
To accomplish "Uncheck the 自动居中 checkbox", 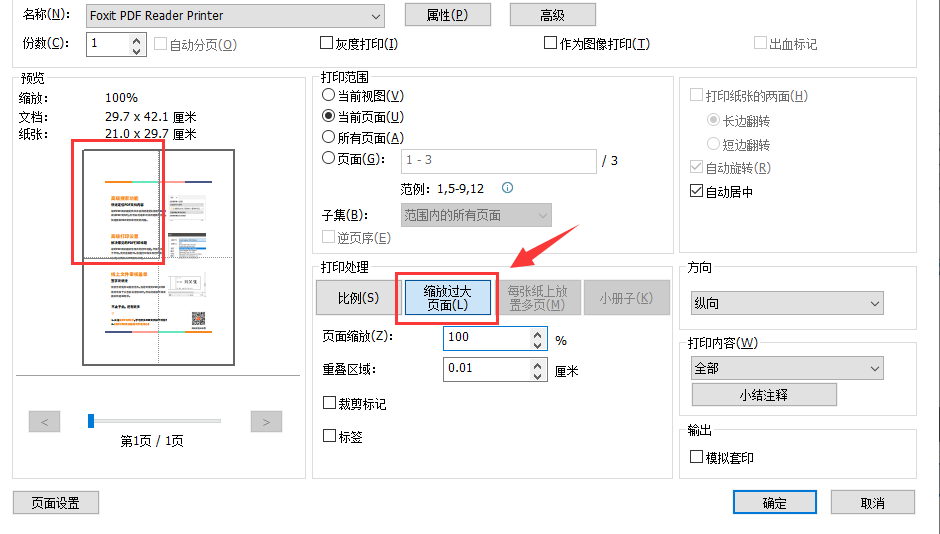I will tap(697, 191).
